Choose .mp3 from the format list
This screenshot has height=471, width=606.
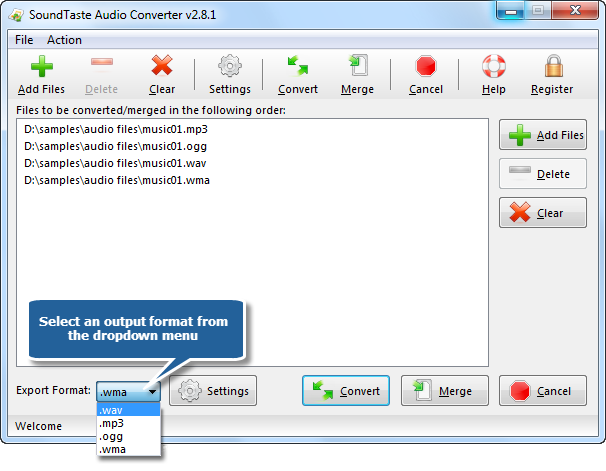(x=129, y=423)
